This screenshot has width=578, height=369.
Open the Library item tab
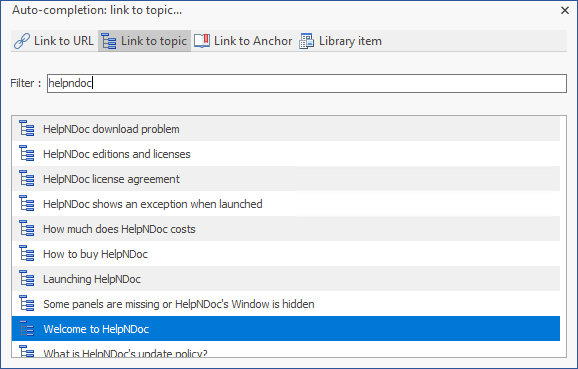coord(341,41)
